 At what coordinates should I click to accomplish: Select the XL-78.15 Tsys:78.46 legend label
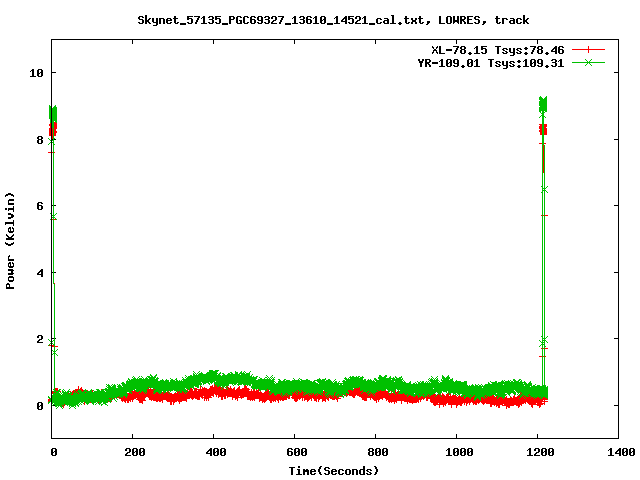tap(498, 50)
